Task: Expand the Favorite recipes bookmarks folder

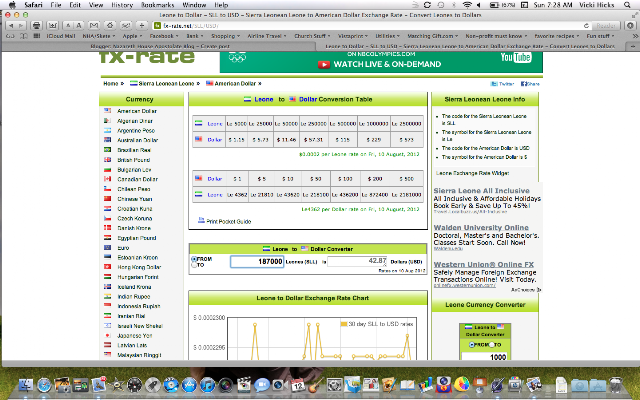Action: tap(557, 36)
